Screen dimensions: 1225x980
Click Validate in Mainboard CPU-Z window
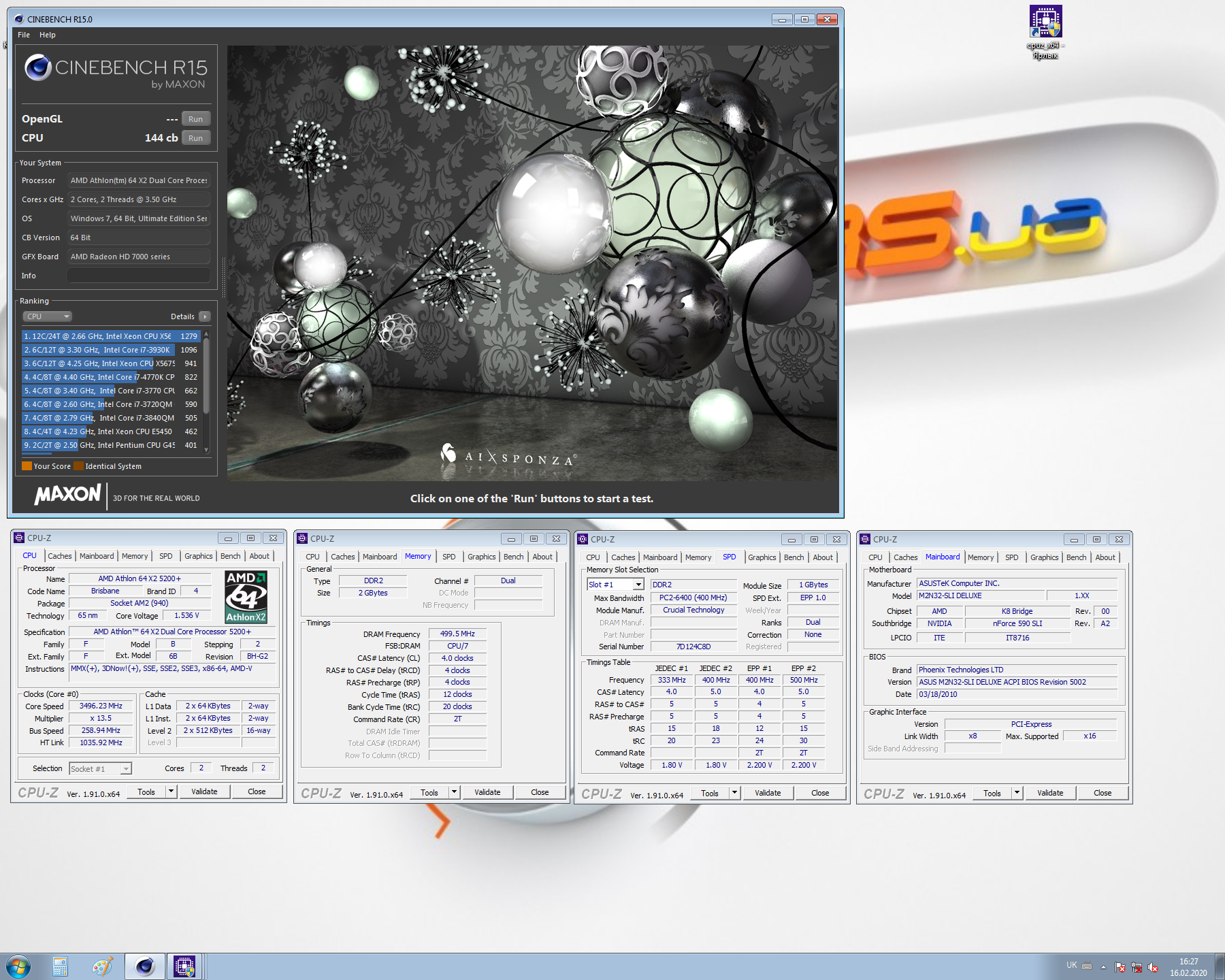pyautogui.click(x=1050, y=793)
